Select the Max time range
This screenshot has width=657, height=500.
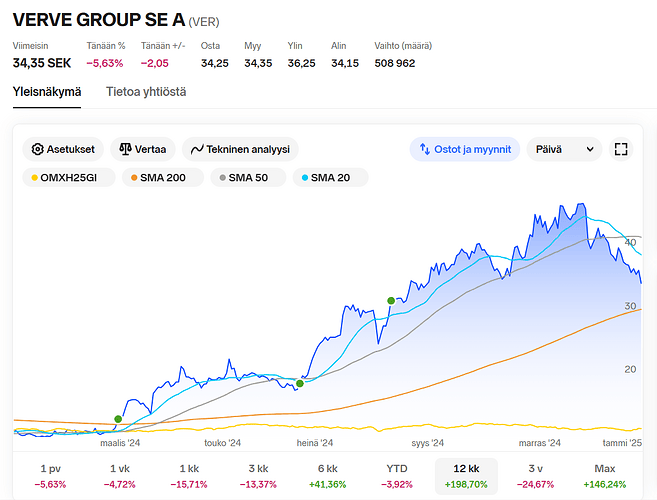pyautogui.click(x=605, y=476)
